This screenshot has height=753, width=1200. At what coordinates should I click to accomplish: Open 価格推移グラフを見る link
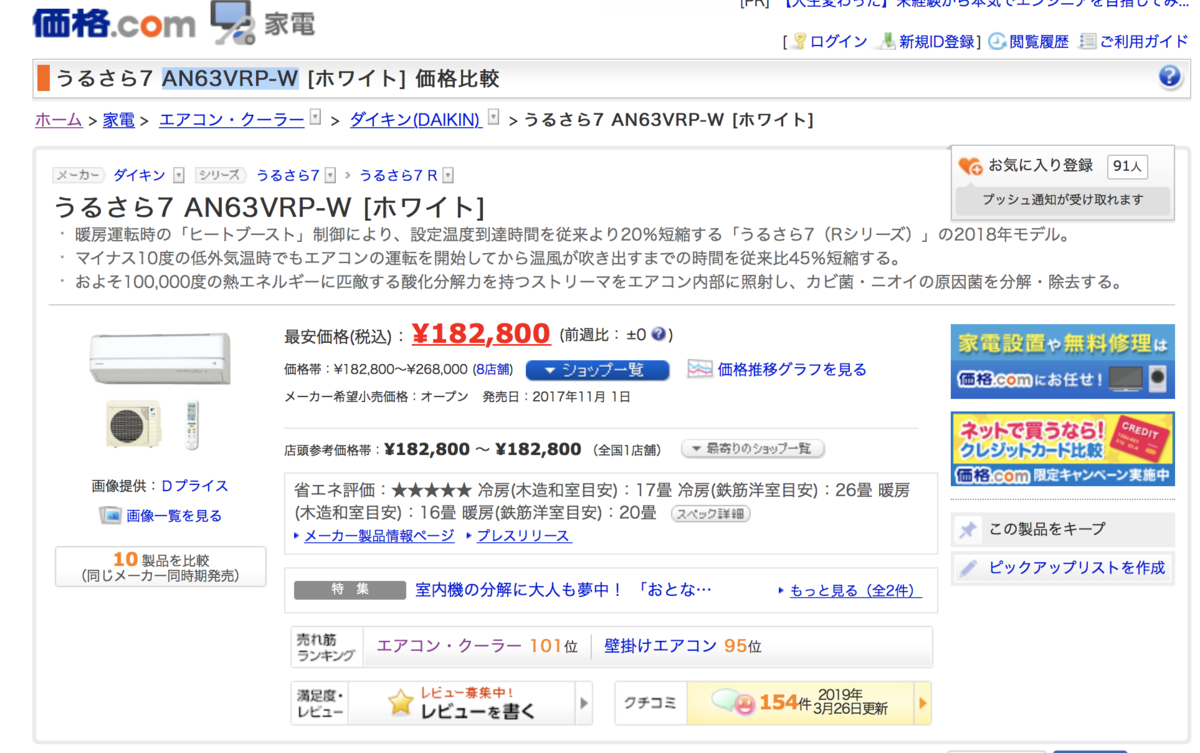pyautogui.click(x=792, y=369)
